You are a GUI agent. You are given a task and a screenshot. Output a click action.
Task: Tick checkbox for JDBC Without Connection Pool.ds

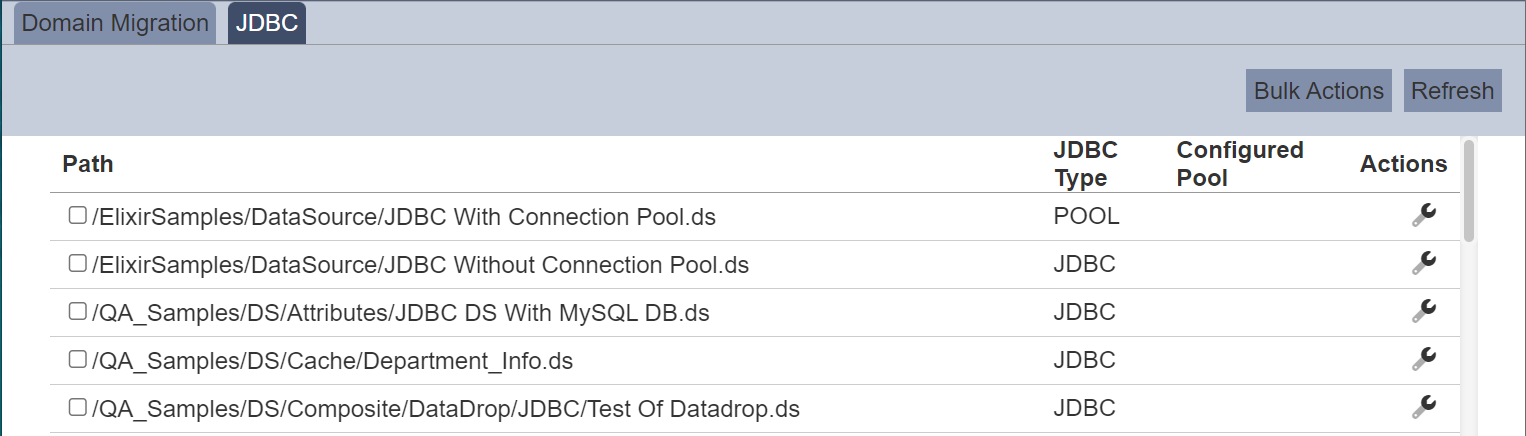pos(77,263)
